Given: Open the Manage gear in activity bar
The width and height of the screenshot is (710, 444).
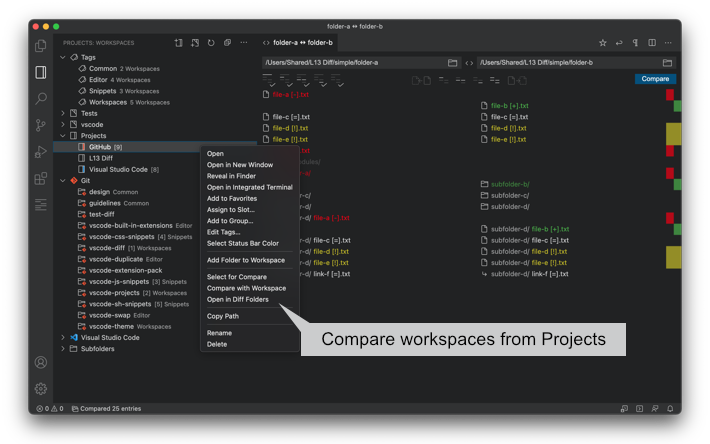Looking at the screenshot, I should click(41, 389).
